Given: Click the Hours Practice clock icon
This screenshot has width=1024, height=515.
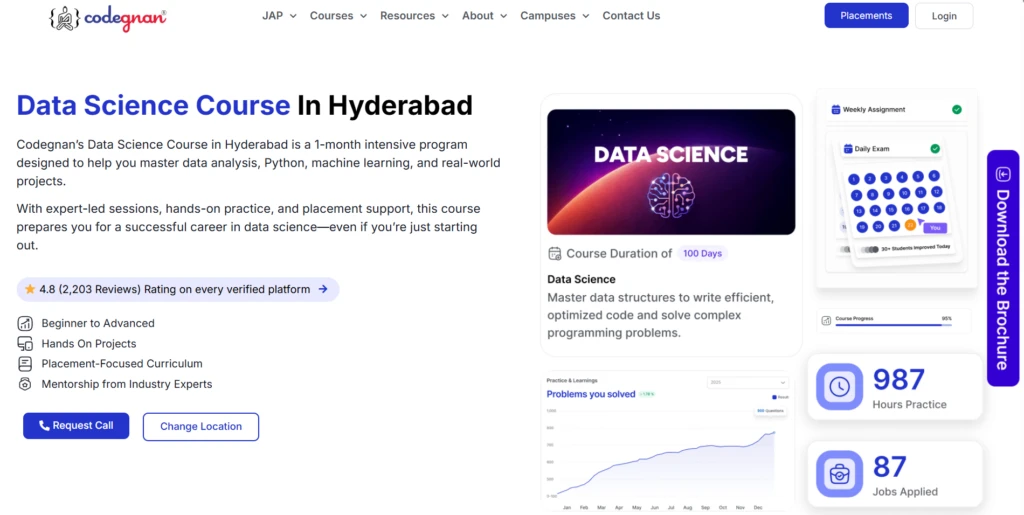Looking at the screenshot, I should (839, 387).
